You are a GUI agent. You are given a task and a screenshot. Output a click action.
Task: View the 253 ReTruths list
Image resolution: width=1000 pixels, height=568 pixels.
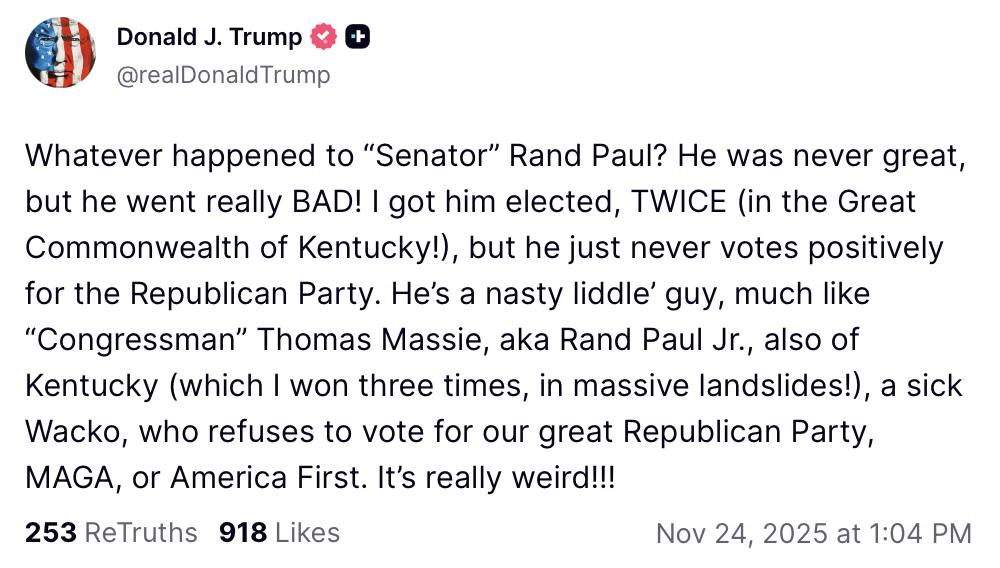111,533
